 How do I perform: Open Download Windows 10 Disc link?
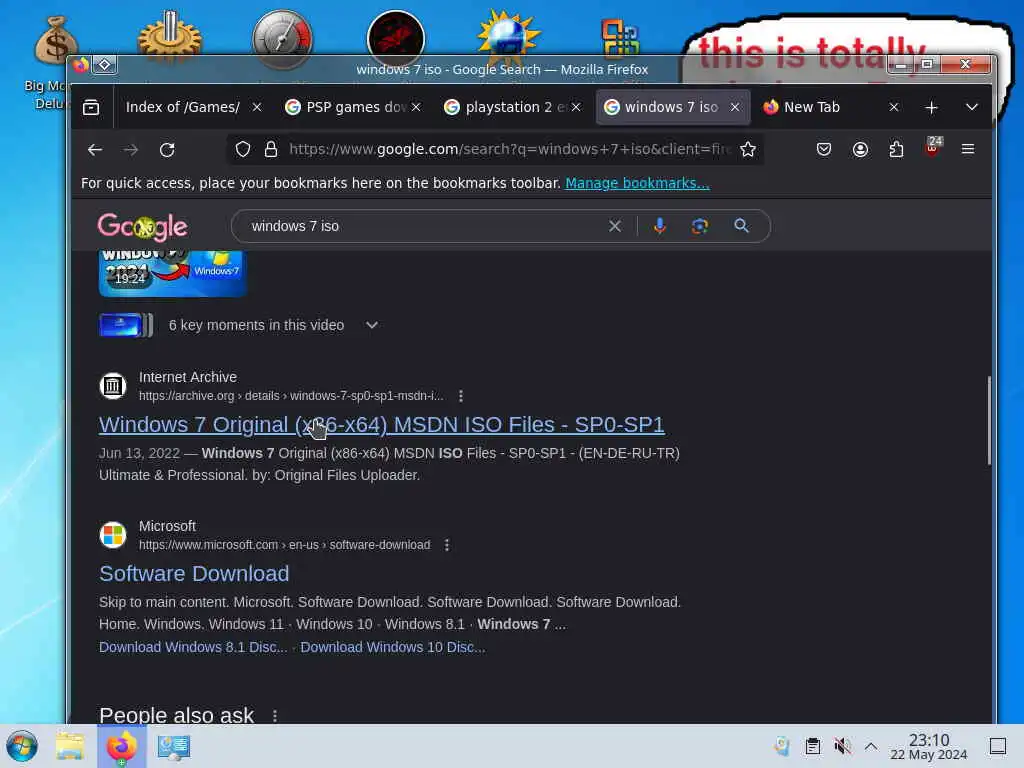(x=392, y=647)
